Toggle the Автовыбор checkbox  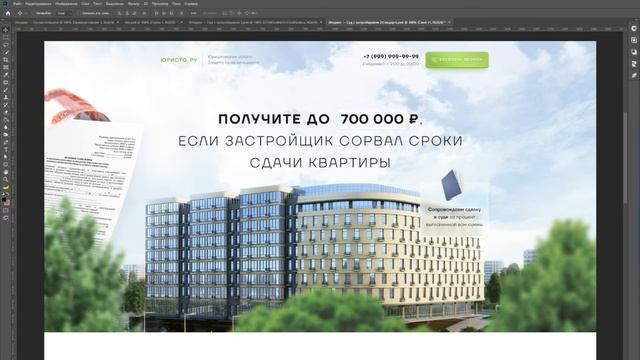33,13
